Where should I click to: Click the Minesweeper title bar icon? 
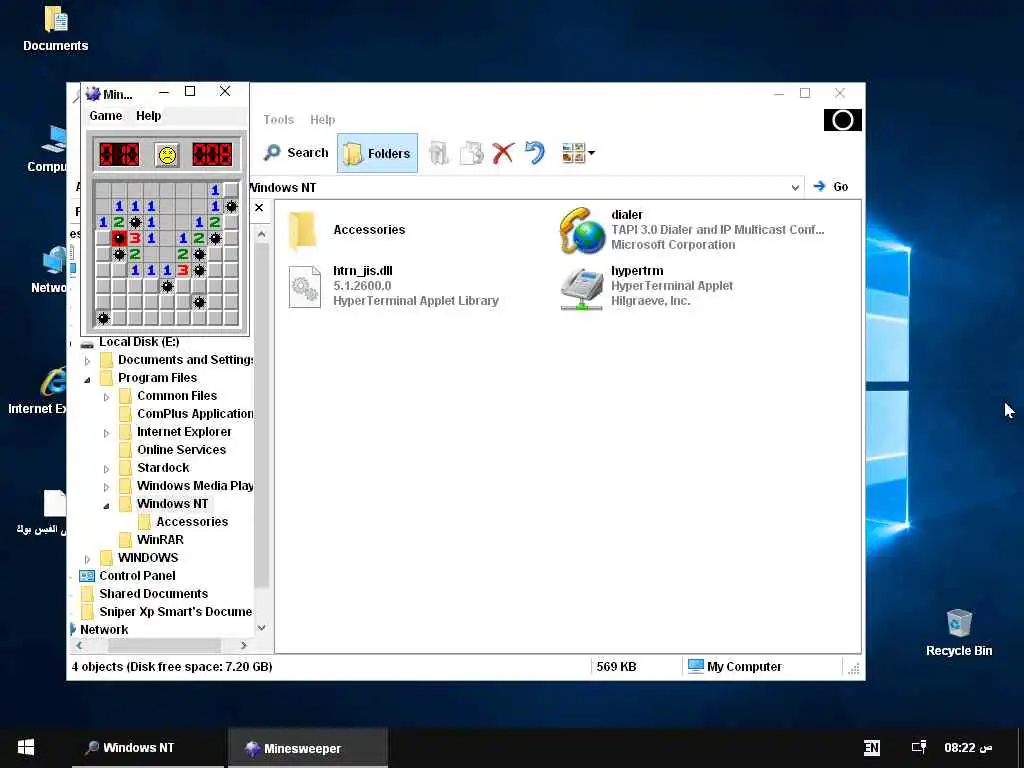tap(93, 94)
